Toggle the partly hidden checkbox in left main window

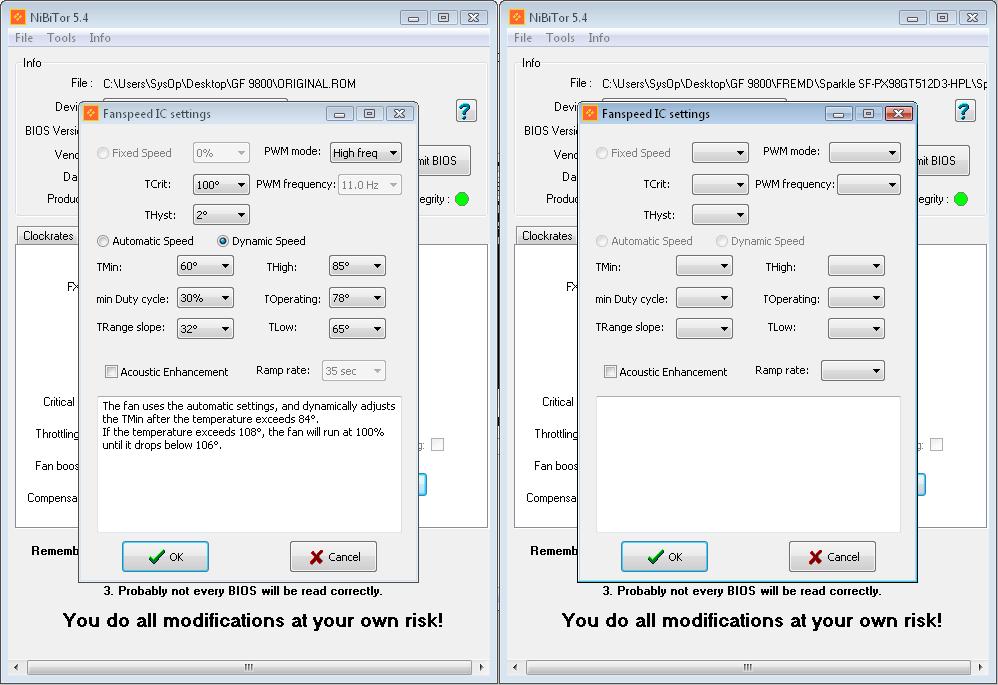[437, 444]
